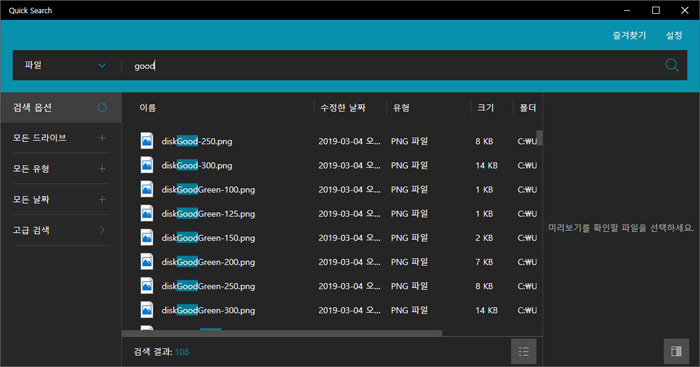700x367 pixels.
Task: Open 고급 검색 chevron
Action: 102,230
